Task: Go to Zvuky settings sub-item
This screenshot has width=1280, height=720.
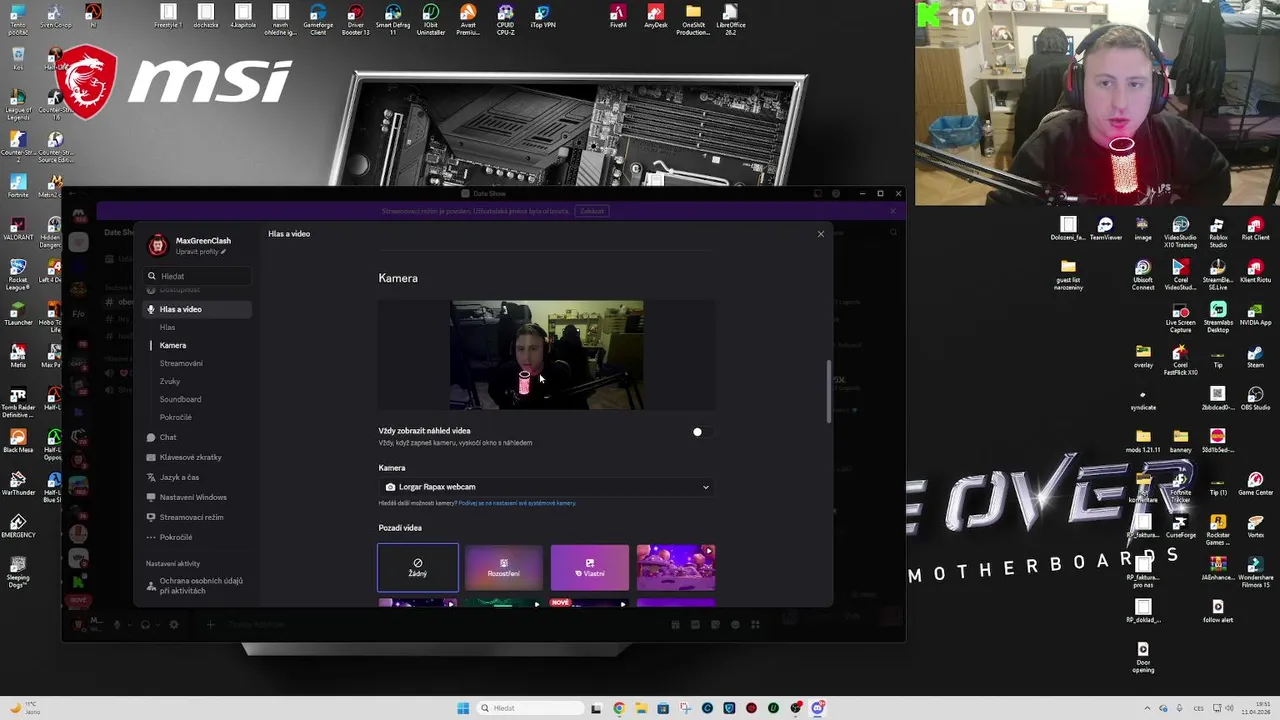Action: click(170, 381)
